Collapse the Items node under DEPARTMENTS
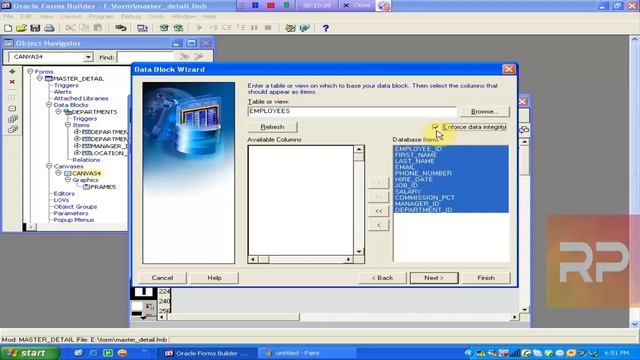 (x=68, y=125)
